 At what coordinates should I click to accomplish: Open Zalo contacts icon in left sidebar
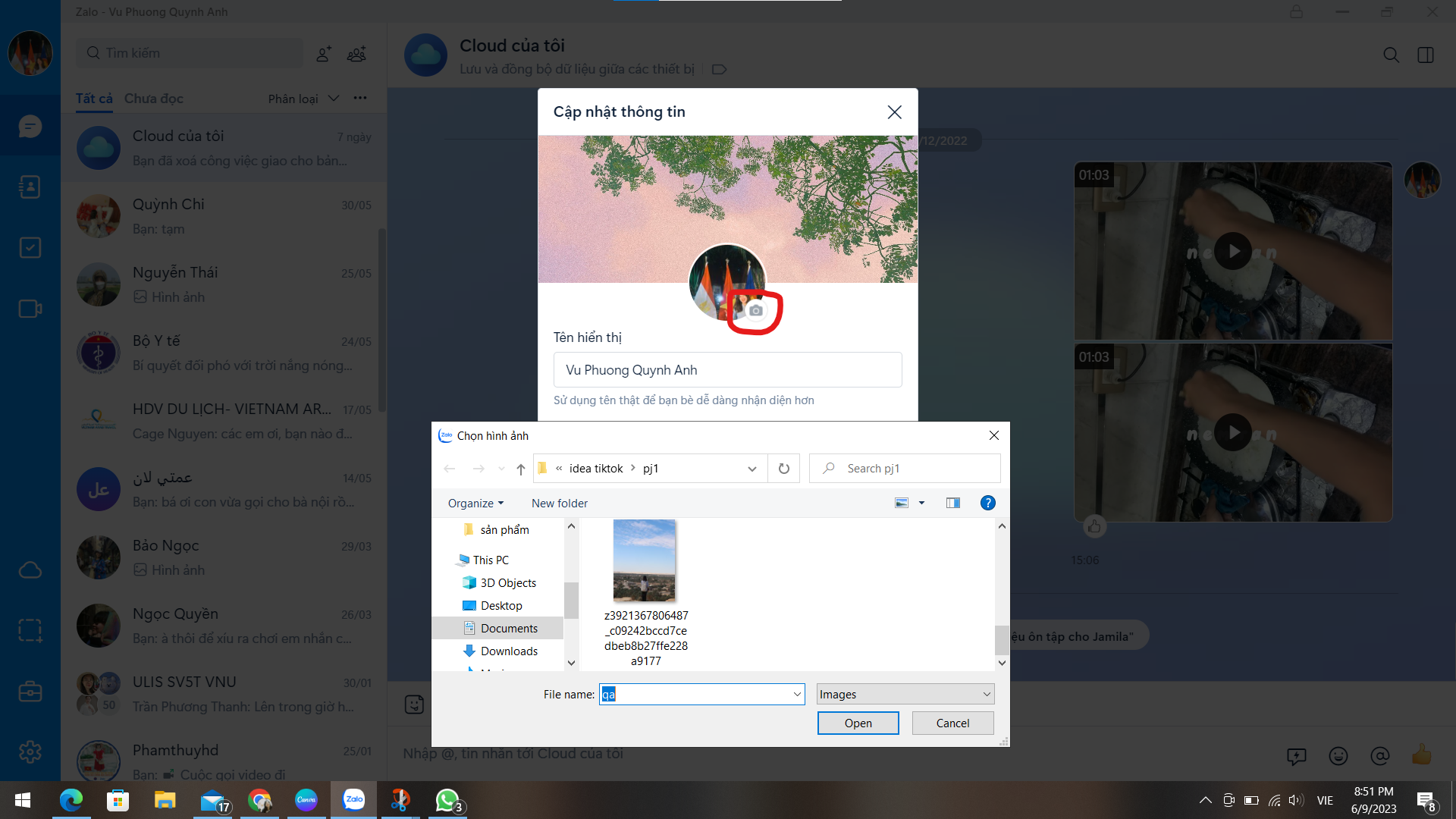[30, 187]
